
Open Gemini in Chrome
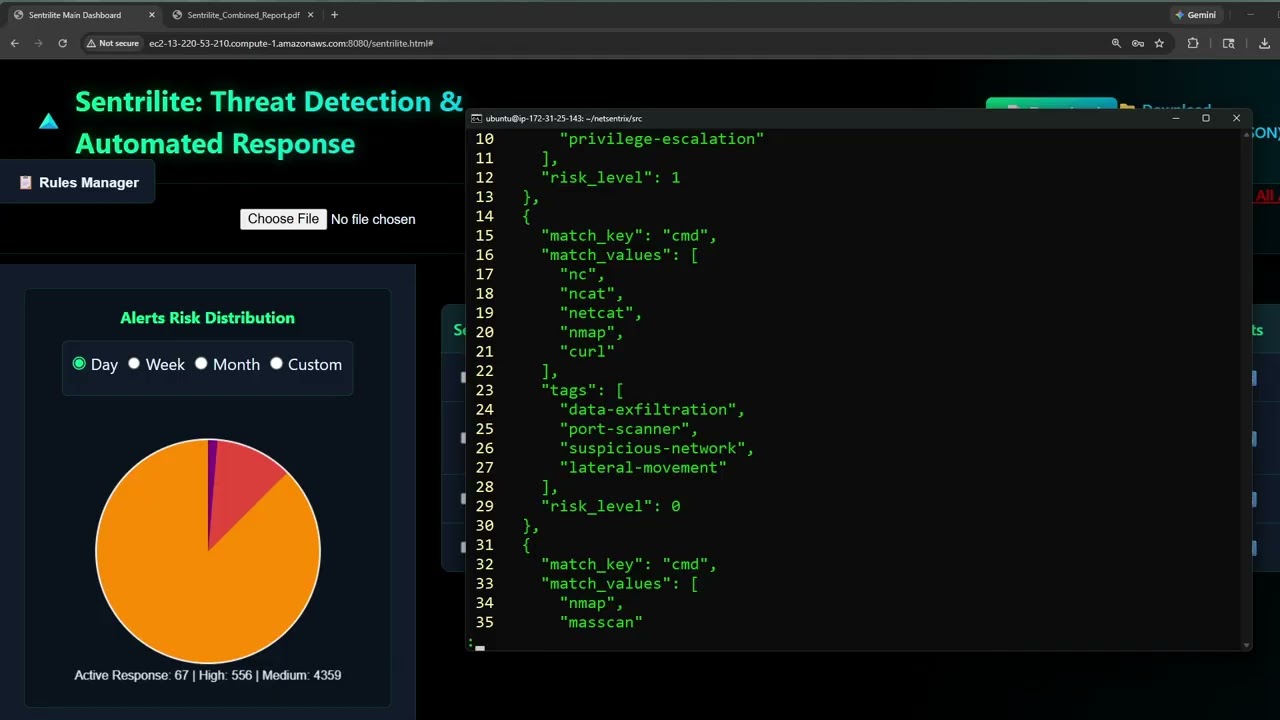(1195, 15)
